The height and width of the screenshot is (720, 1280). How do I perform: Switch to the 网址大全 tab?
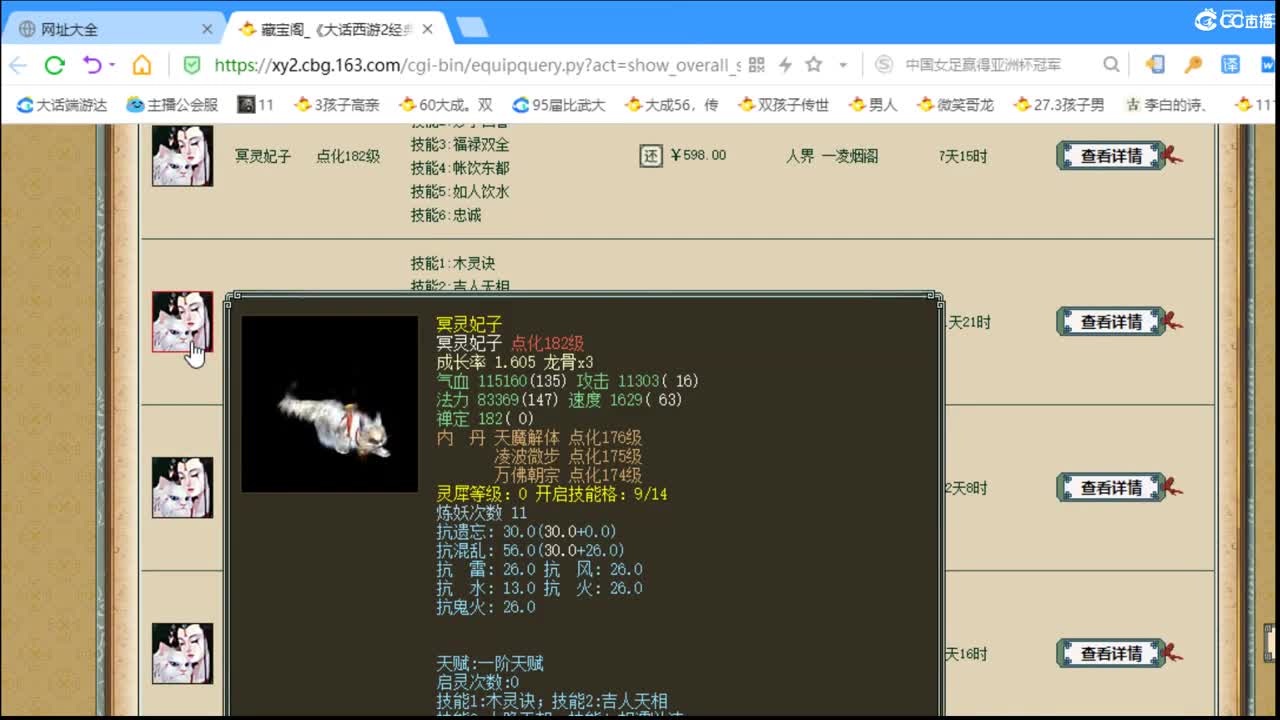tap(115, 29)
